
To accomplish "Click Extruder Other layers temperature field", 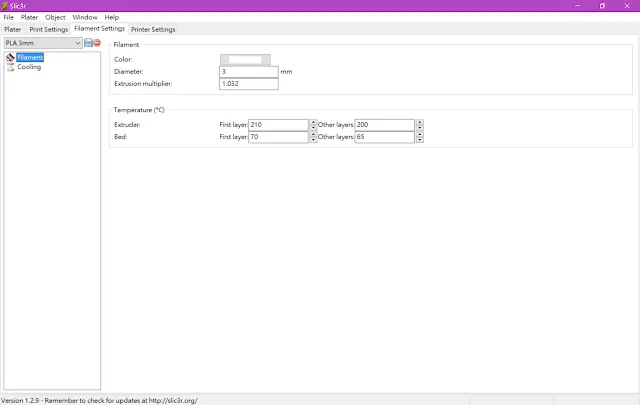I will pos(384,125).
